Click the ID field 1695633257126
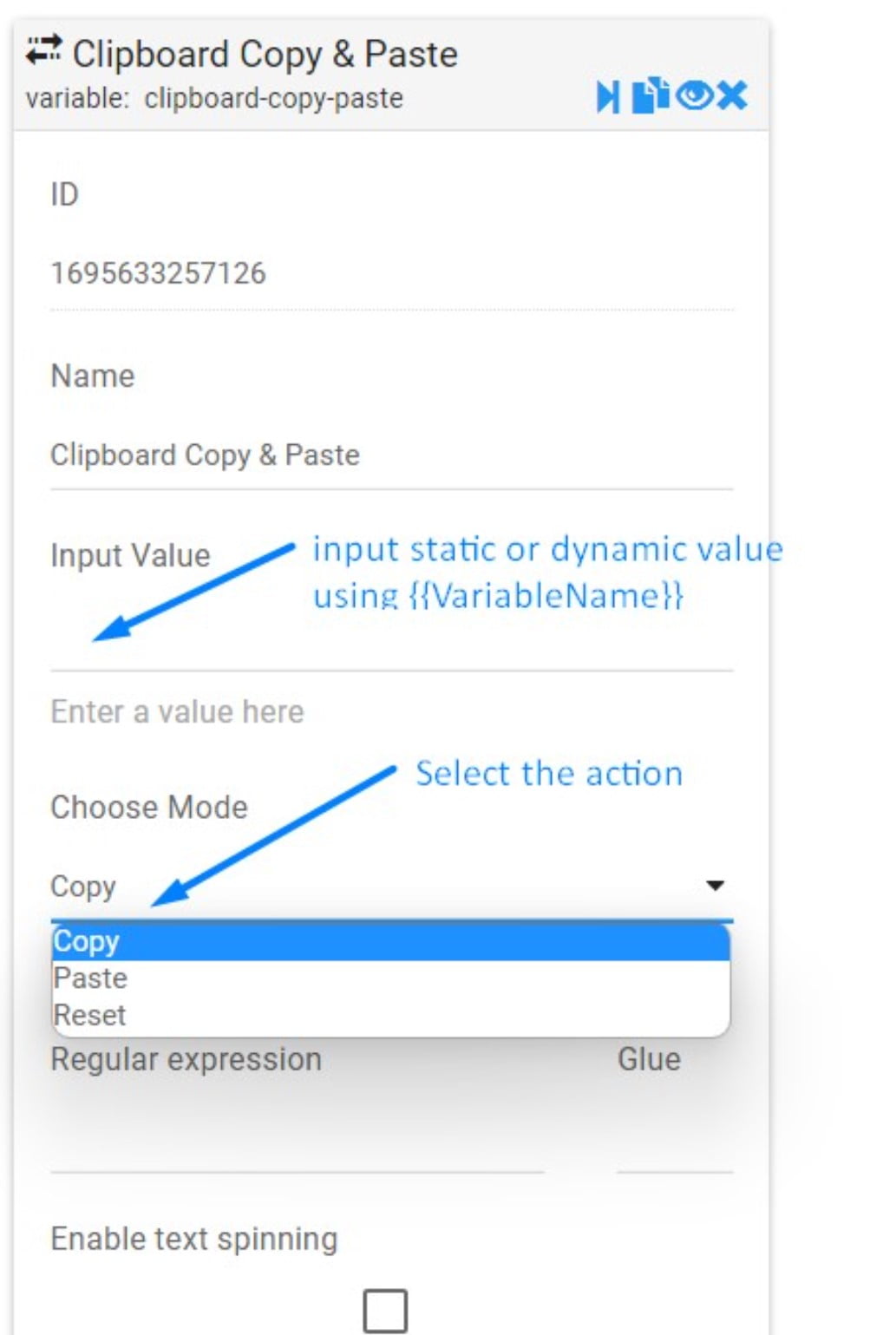The image size is (896, 1335). pos(390,274)
